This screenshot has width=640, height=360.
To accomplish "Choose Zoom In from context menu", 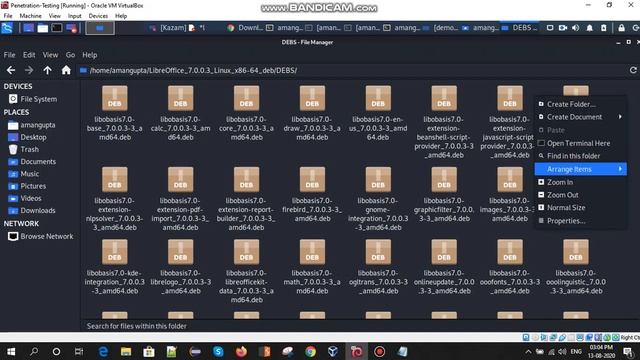I will (580, 182).
